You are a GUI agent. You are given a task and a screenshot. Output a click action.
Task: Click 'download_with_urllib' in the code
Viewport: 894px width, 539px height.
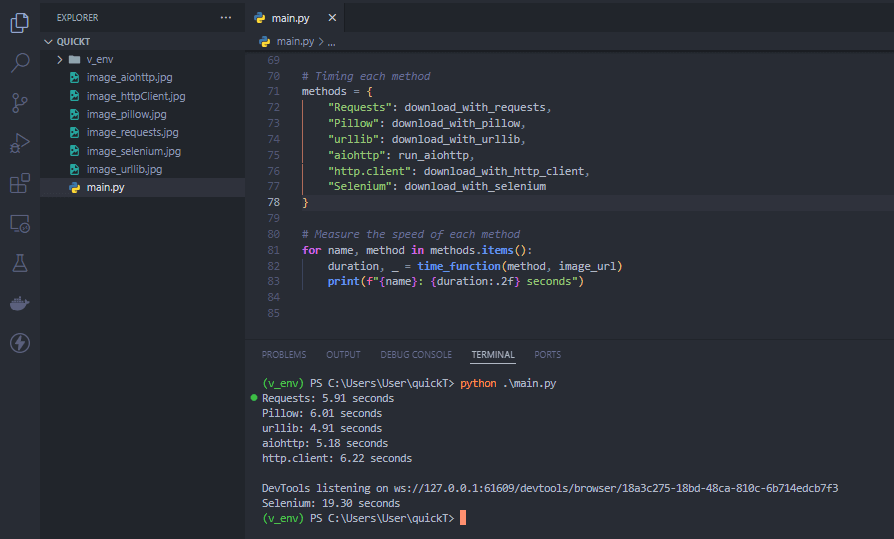point(456,139)
